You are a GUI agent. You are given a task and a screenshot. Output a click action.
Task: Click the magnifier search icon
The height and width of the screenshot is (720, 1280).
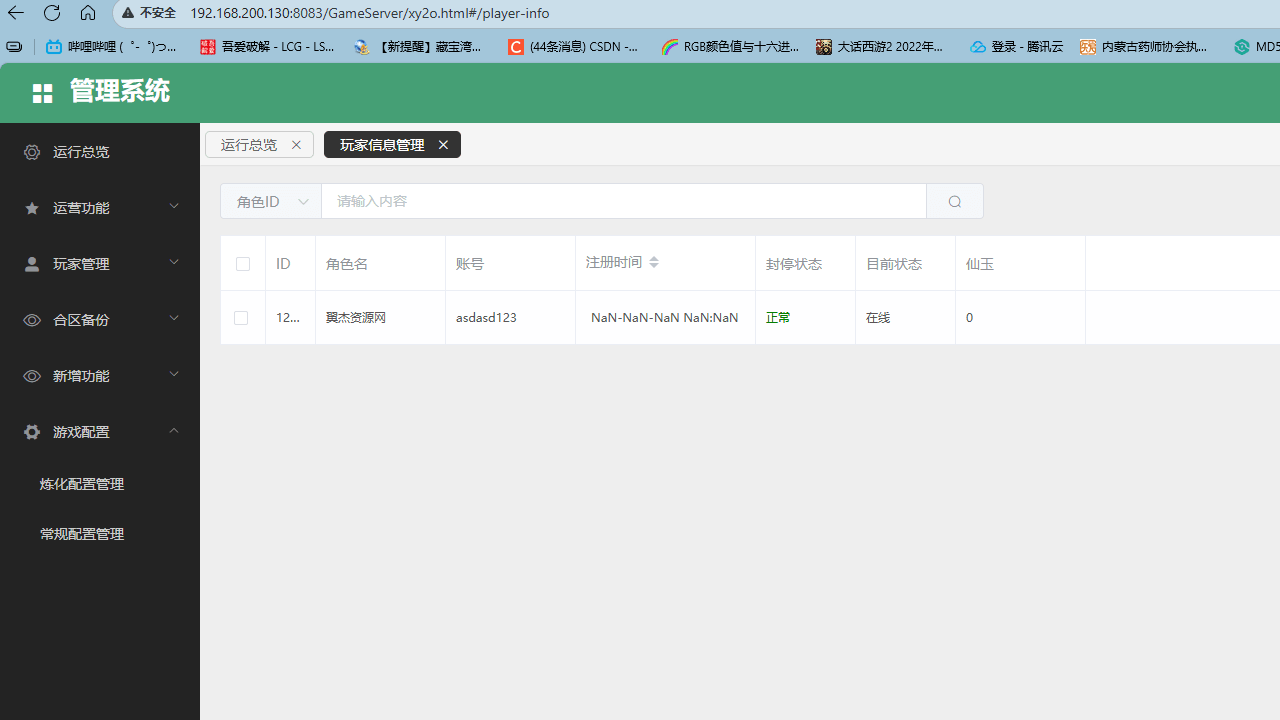point(954,201)
